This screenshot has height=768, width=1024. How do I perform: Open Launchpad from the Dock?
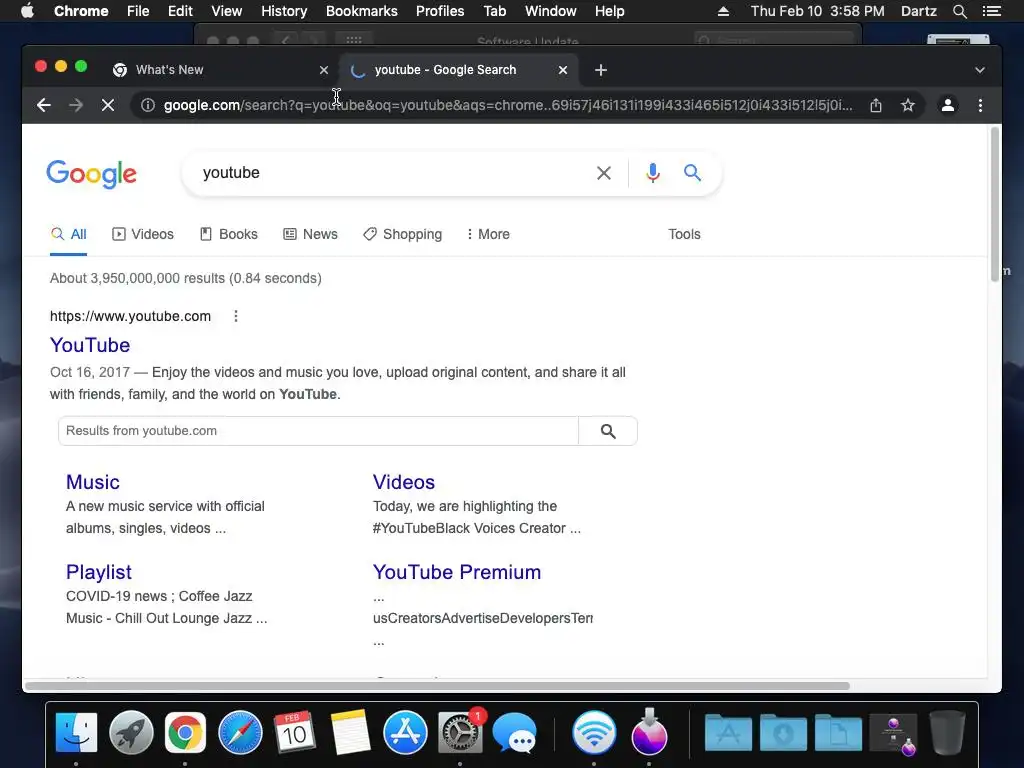click(x=131, y=732)
